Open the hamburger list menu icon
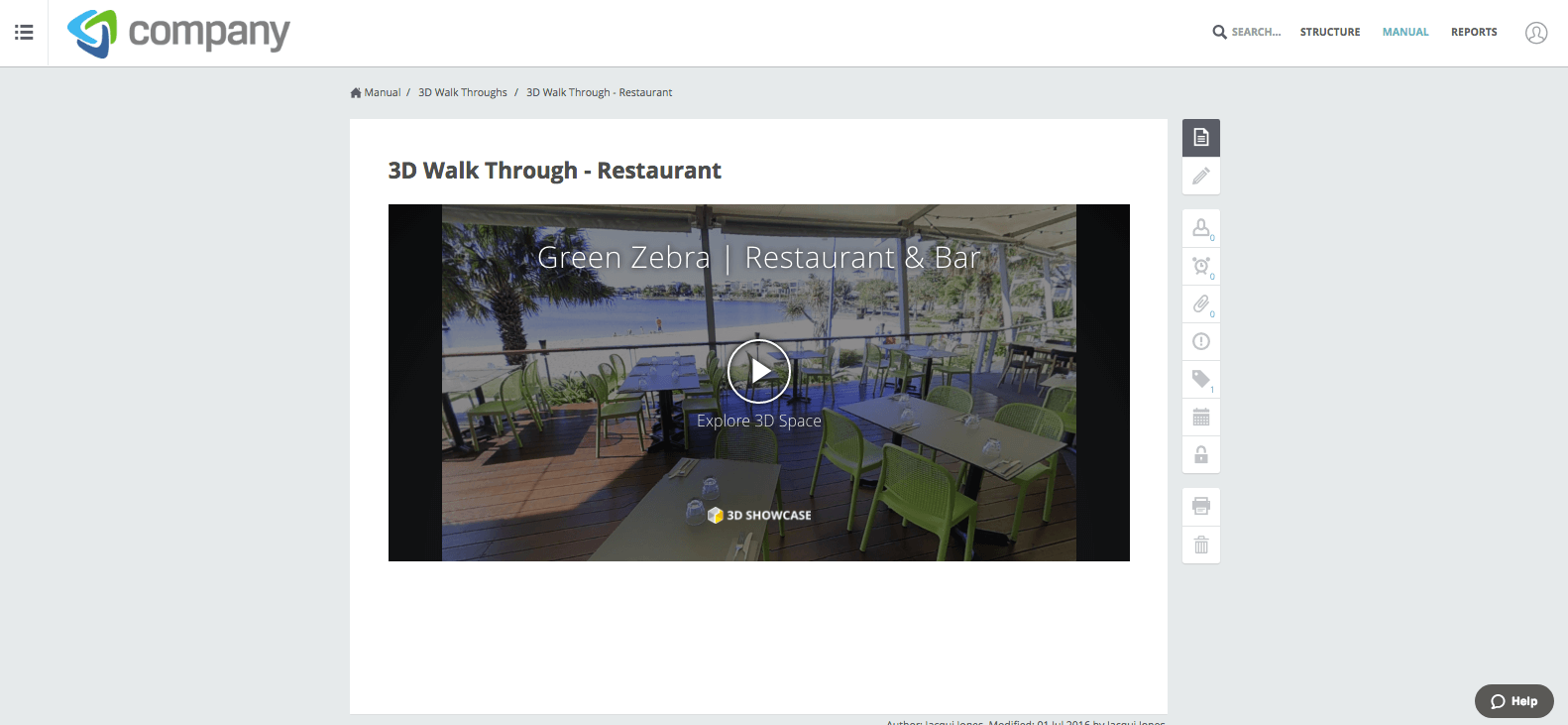The height and width of the screenshot is (725, 1568). (x=24, y=33)
